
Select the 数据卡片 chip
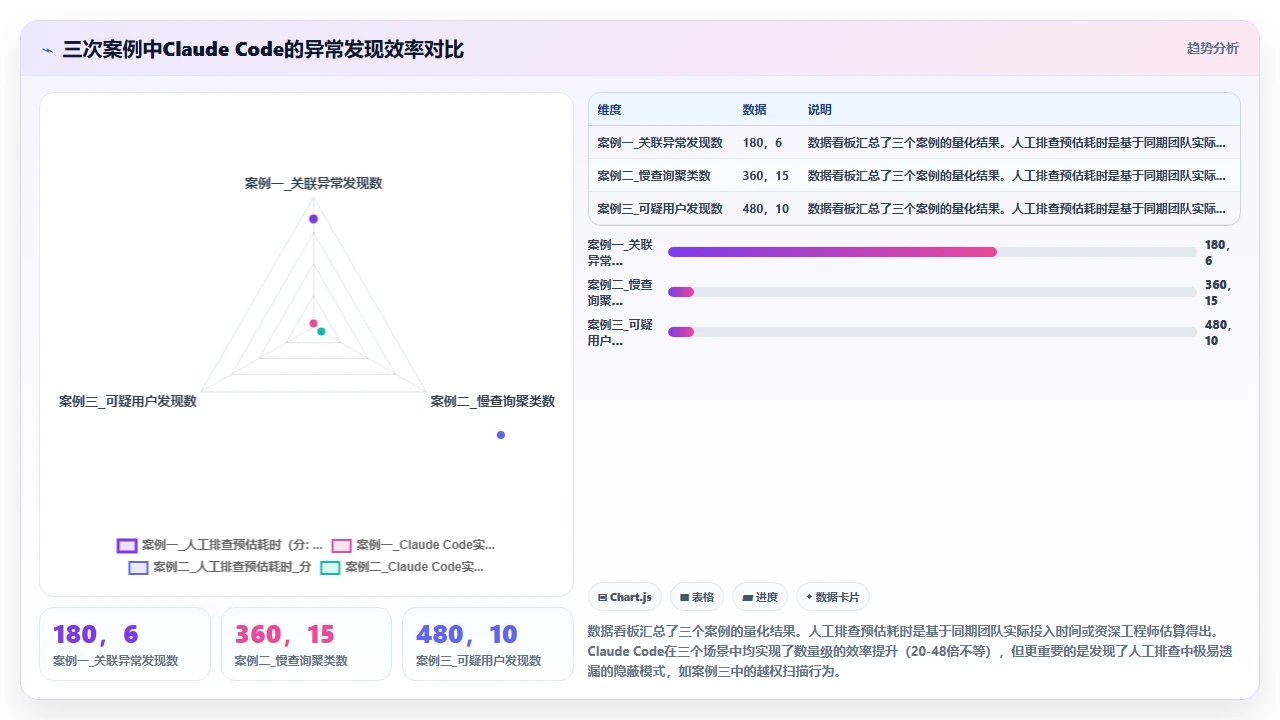coord(832,597)
